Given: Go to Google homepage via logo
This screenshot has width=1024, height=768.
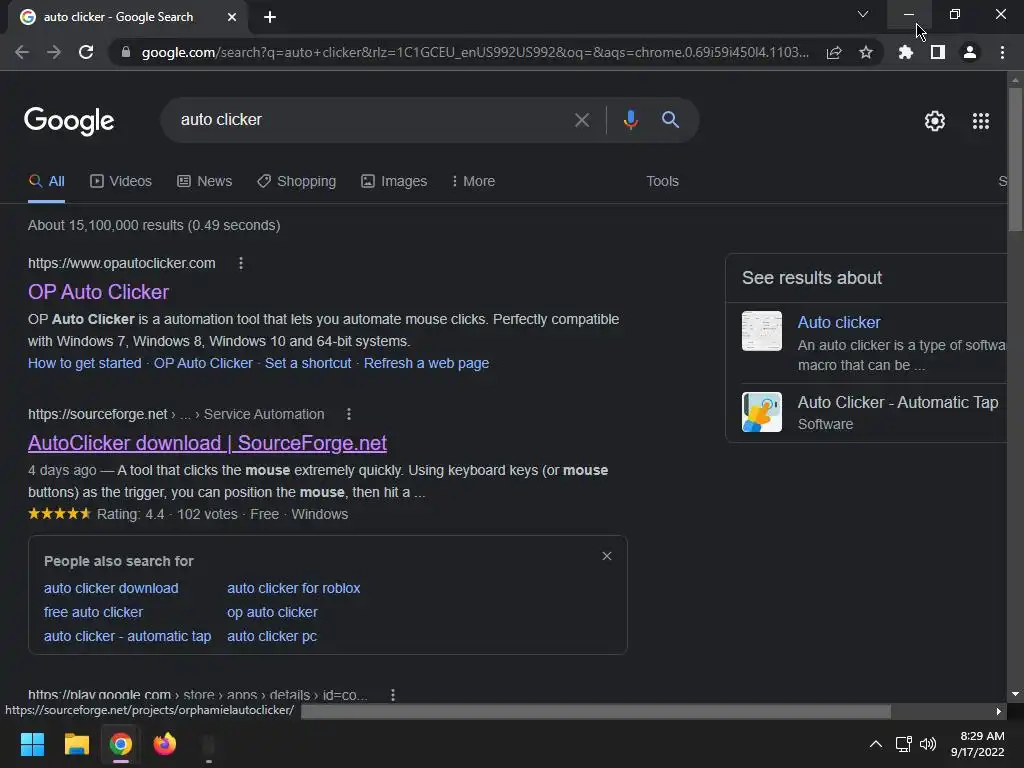Looking at the screenshot, I should [x=69, y=121].
